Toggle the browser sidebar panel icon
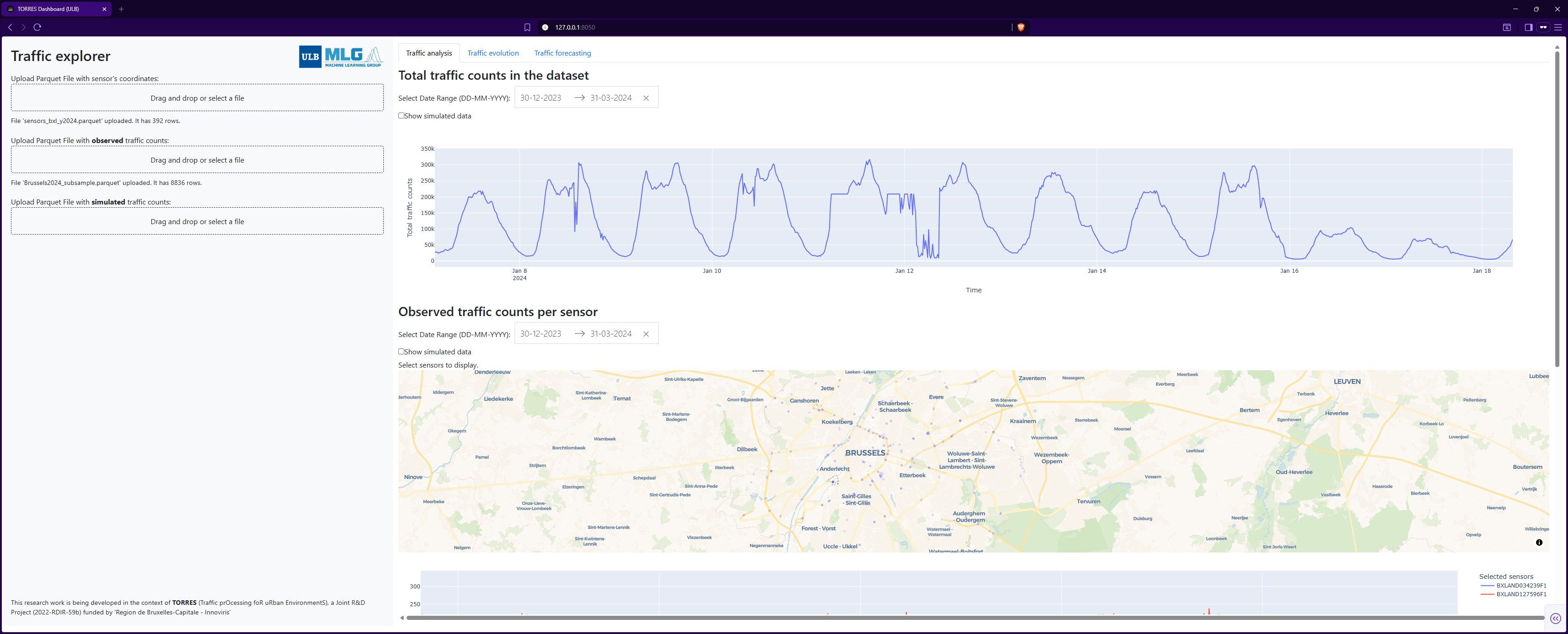The image size is (1568, 634). point(1527,27)
